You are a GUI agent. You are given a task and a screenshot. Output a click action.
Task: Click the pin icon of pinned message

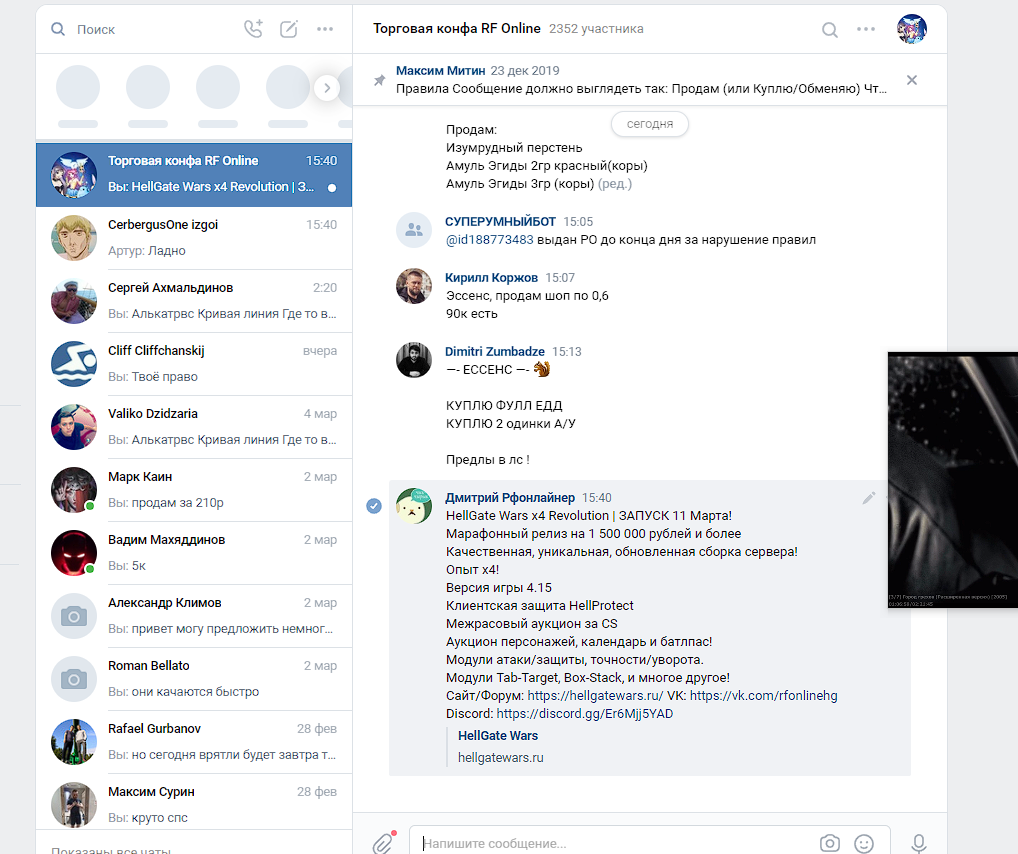[379, 80]
